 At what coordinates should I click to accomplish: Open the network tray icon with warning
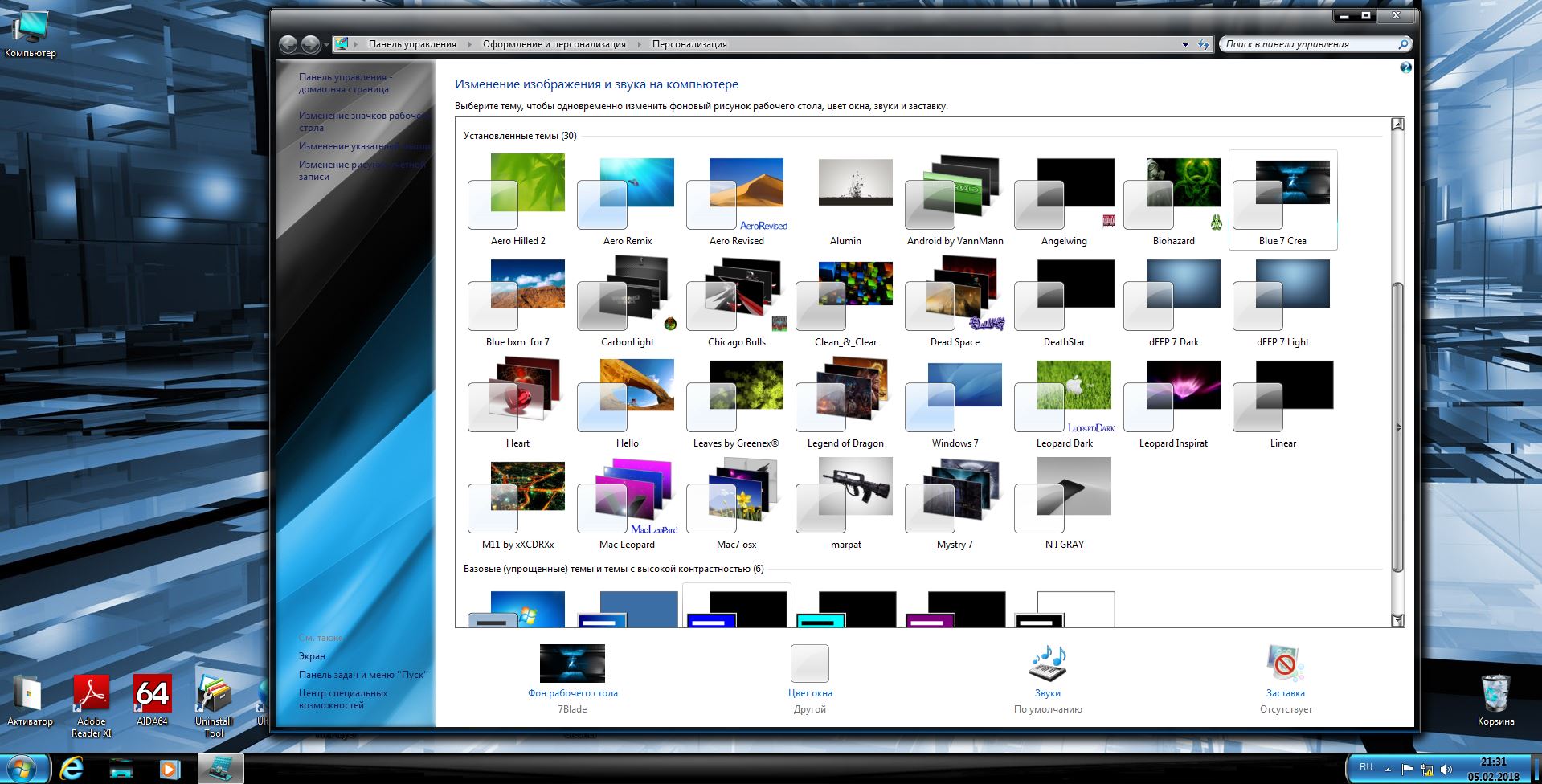(x=1427, y=769)
